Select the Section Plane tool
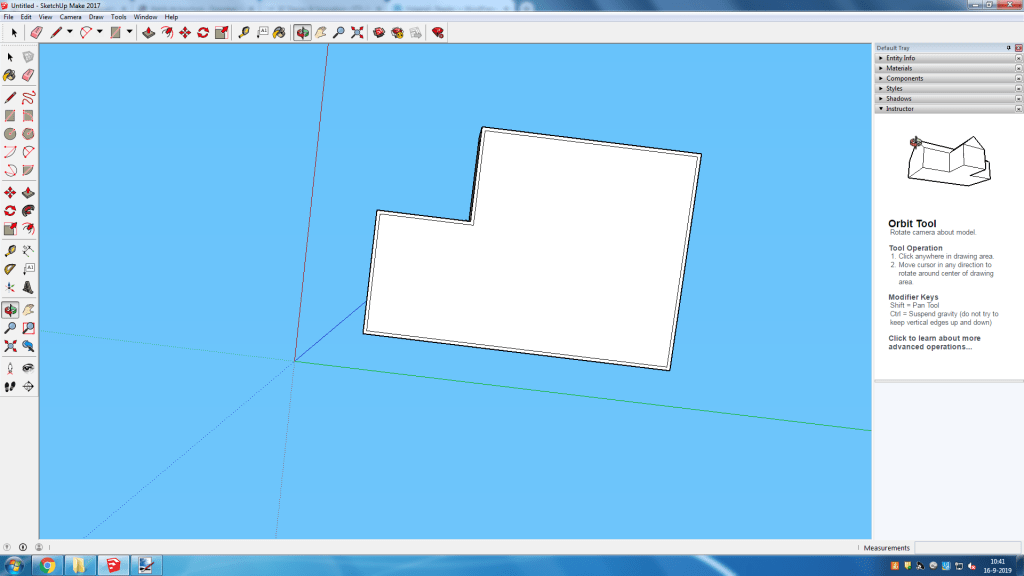This screenshot has height=576, width=1024. [x=29, y=386]
